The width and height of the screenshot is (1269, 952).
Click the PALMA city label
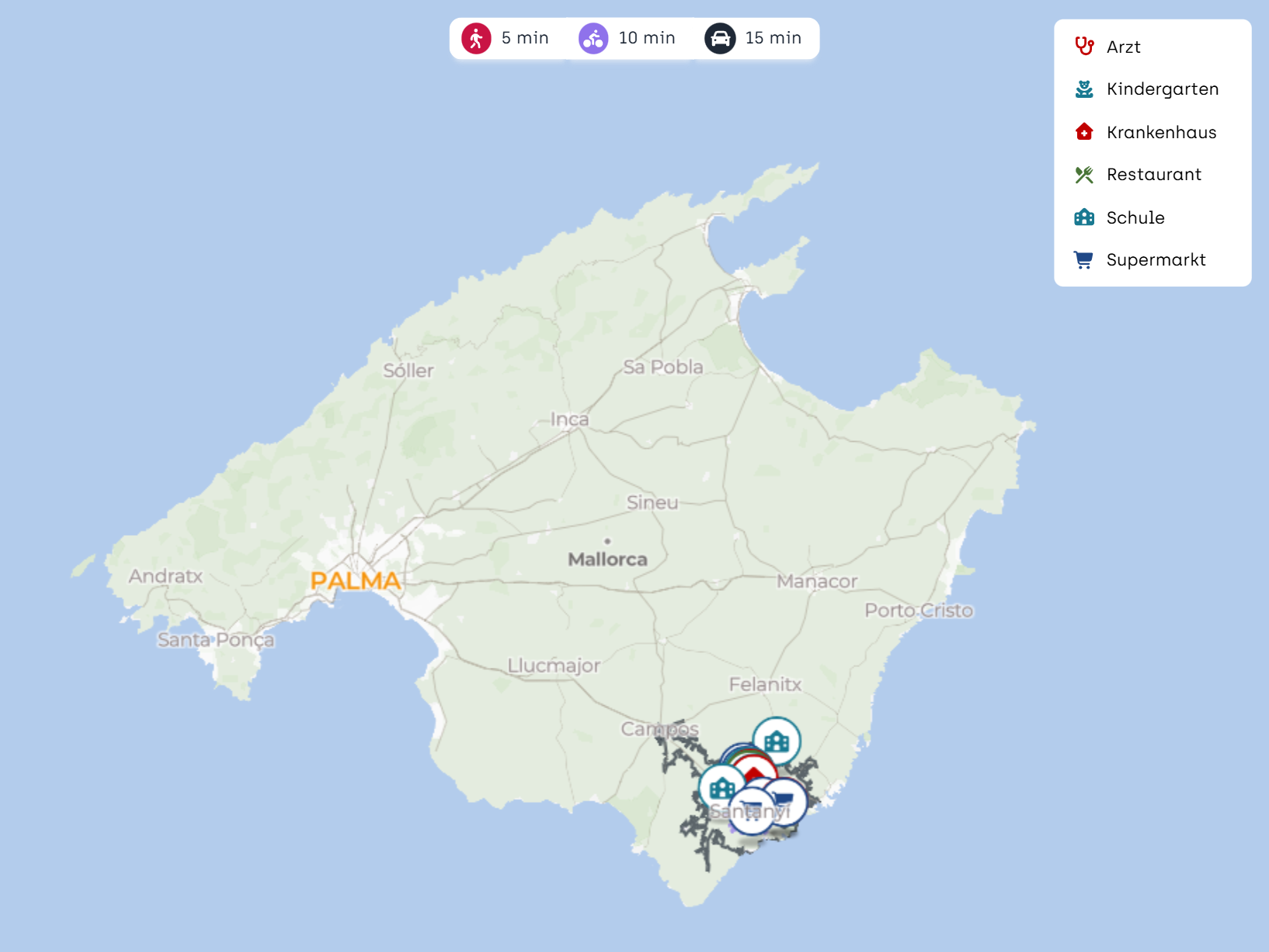tap(355, 581)
